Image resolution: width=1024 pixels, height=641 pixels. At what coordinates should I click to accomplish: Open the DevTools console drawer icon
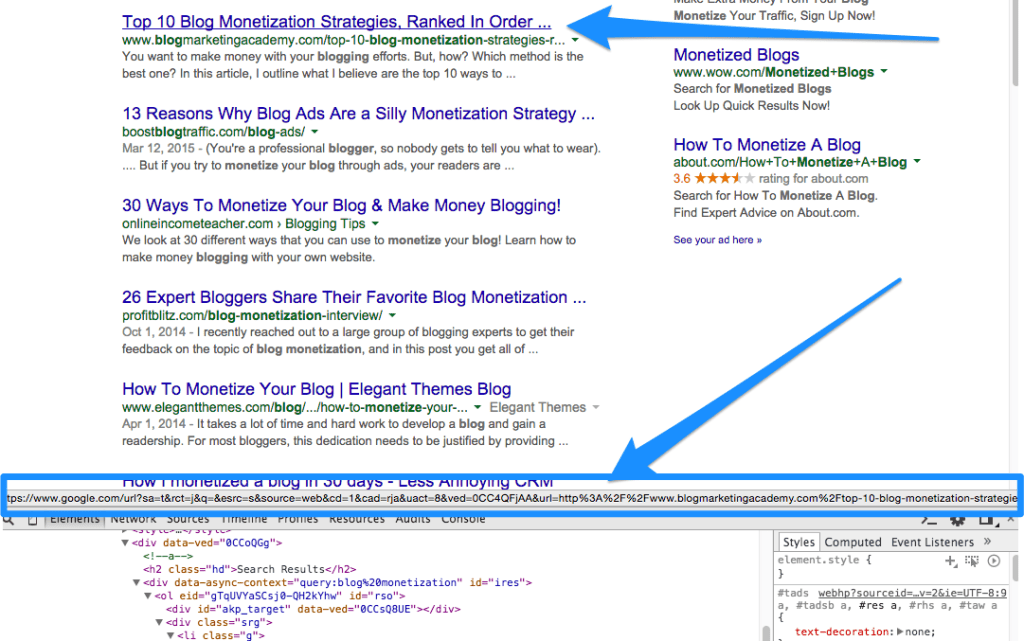930,520
